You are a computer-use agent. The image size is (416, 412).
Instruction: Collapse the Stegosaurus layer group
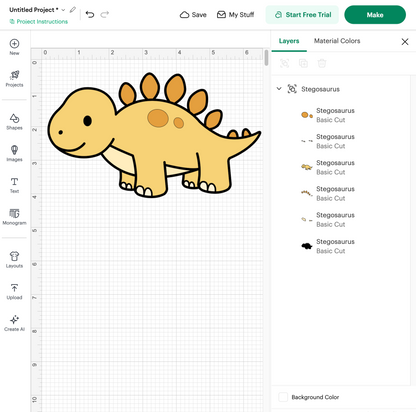(279, 89)
